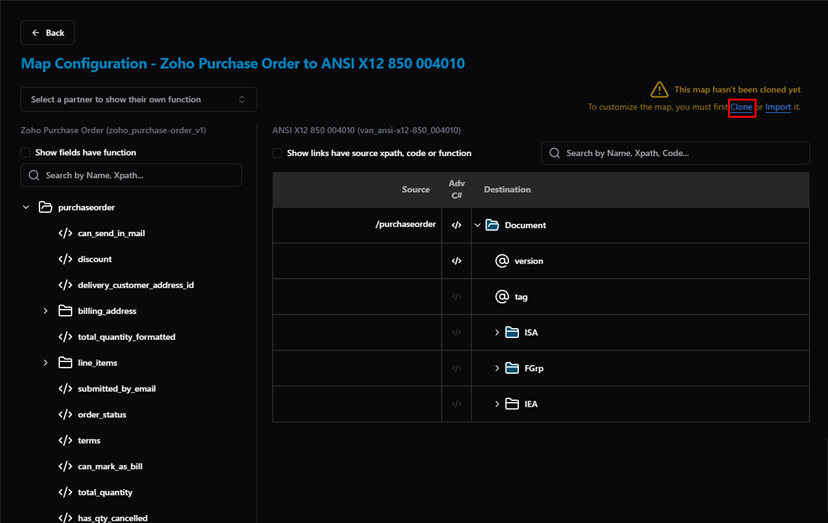Click code icon beside total_quantity

click(65, 492)
